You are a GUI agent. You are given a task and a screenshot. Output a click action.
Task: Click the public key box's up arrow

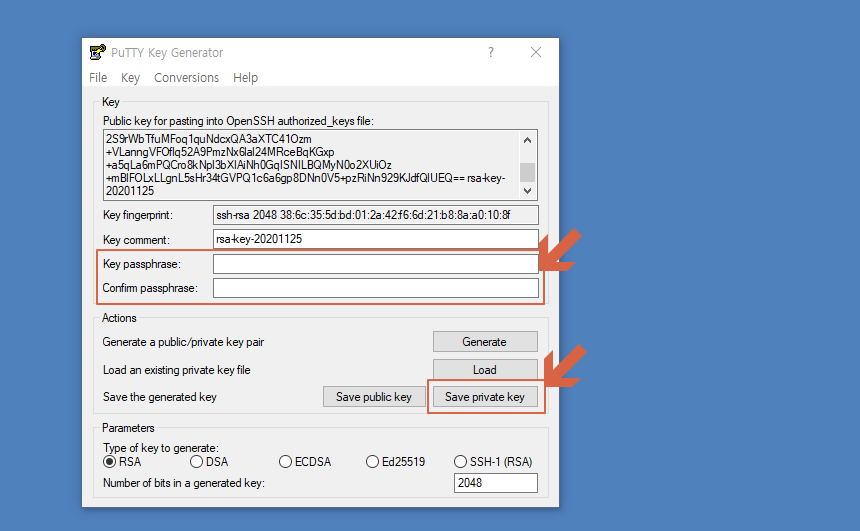click(x=528, y=140)
